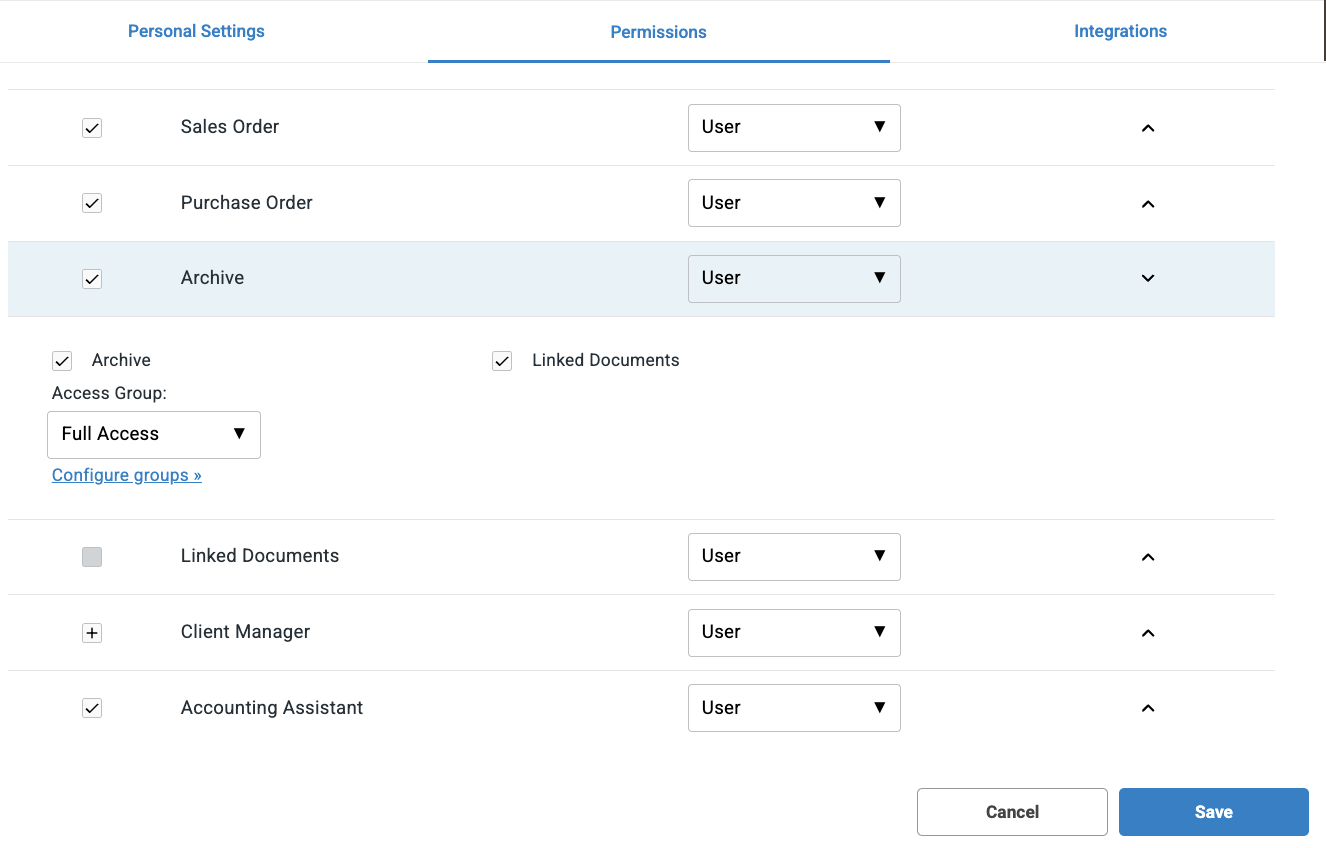Click the Save button
1326x848 pixels.
coord(1213,812)
